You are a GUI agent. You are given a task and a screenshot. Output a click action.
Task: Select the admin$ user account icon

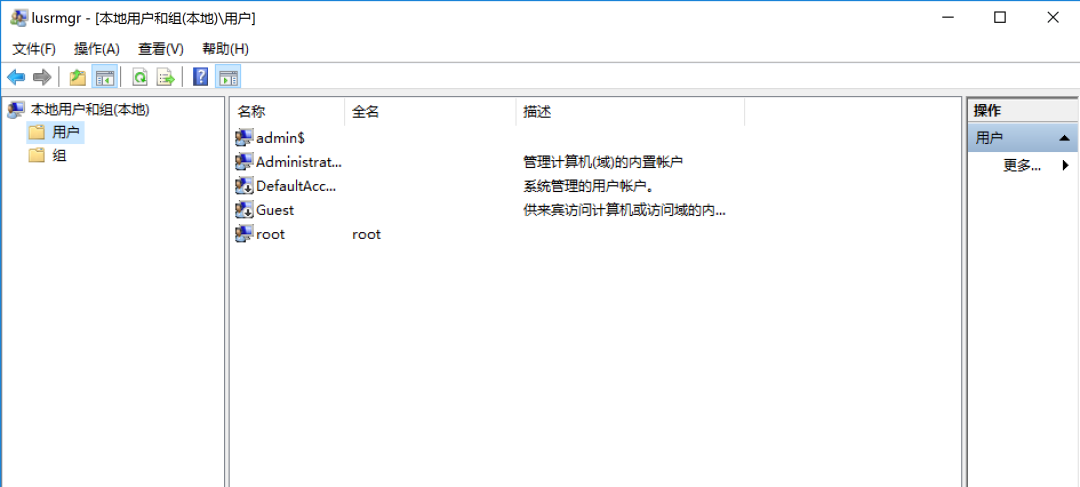(244, 138)
